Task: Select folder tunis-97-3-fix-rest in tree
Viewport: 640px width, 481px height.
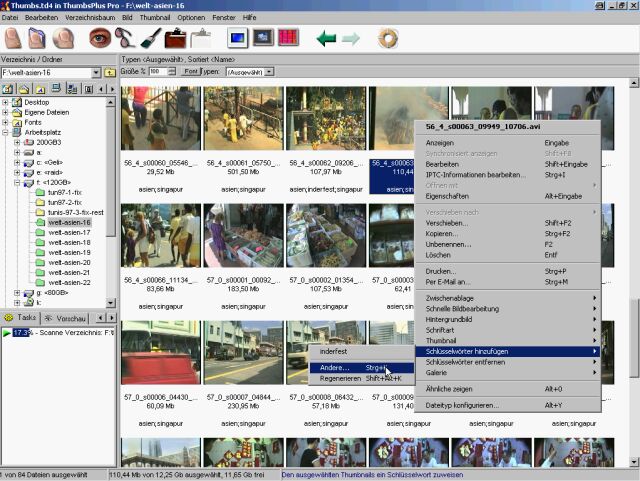Action: point(76,212)
